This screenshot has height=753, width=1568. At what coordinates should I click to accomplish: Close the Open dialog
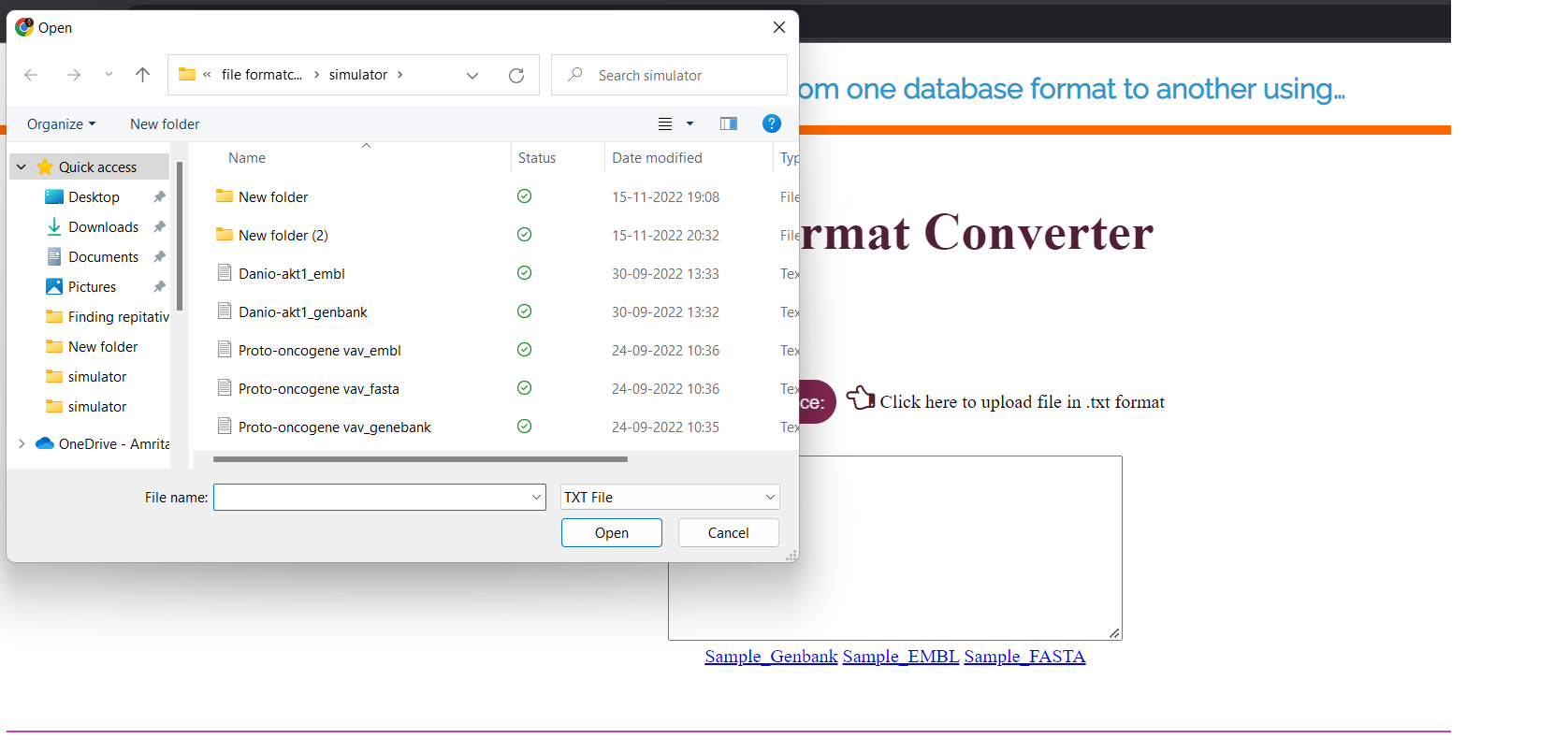[x=779, y=27]
